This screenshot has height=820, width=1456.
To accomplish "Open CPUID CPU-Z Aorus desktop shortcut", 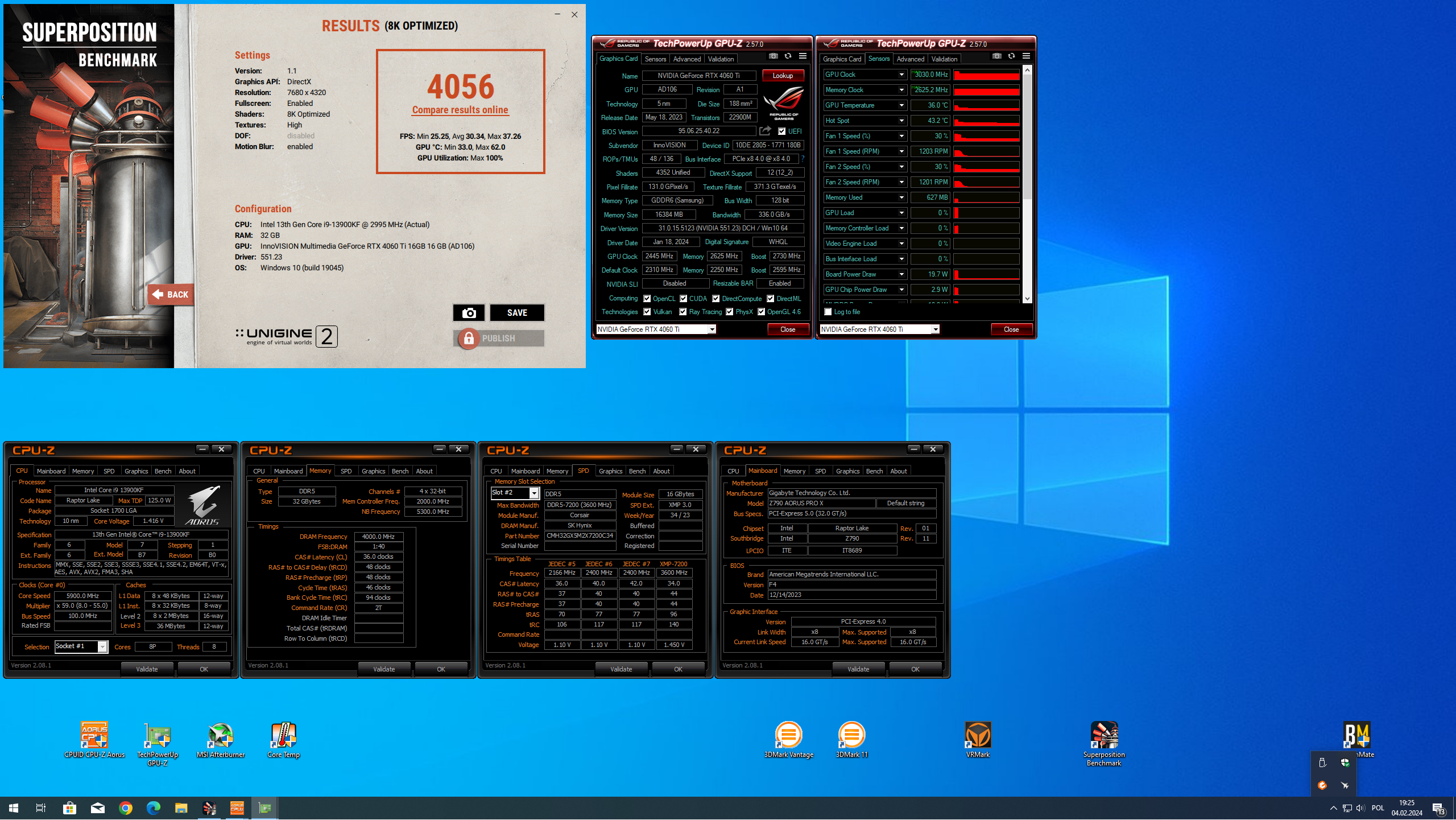I will (x=94, y=741).
